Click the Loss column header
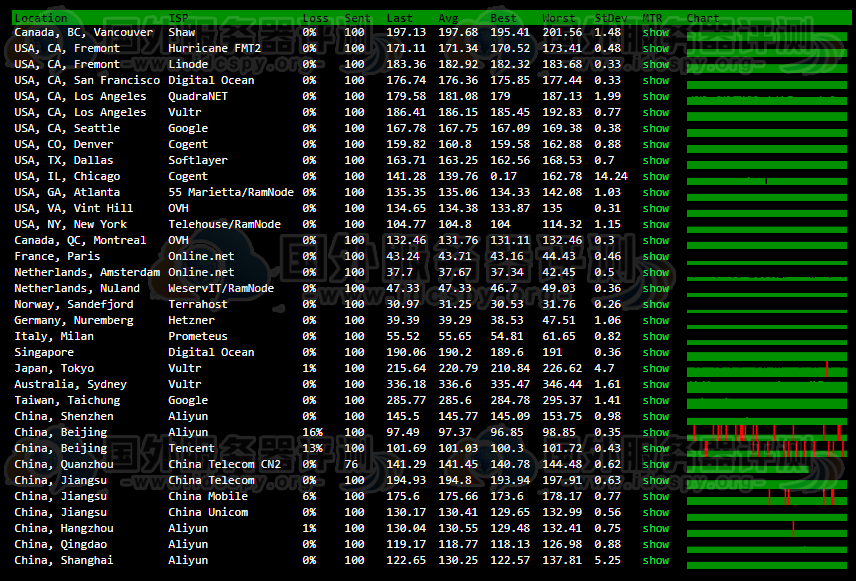This screenshot has width=856, height=581. pos(316,18)
